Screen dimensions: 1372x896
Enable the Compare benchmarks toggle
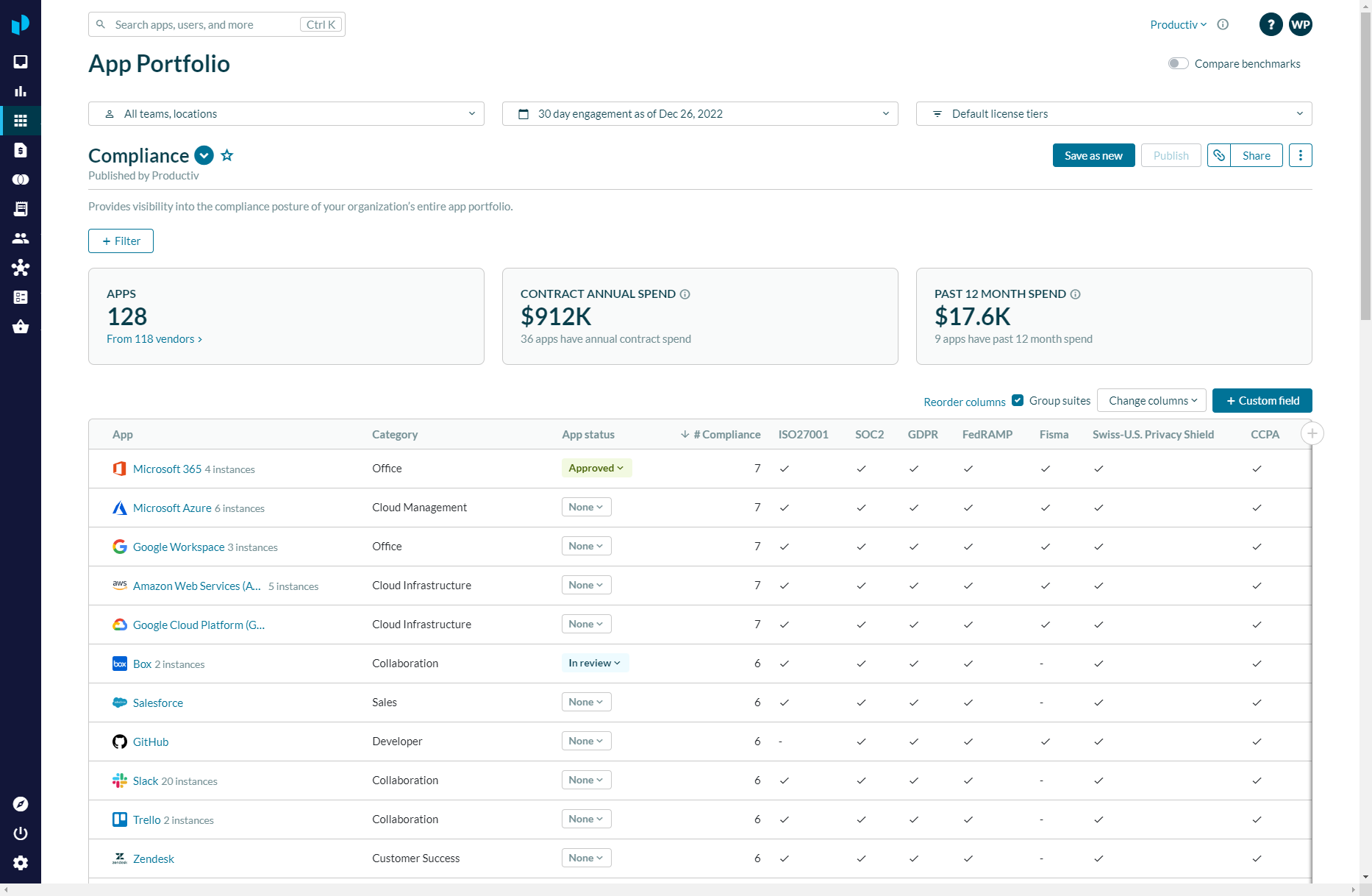tap(1178, 64)
